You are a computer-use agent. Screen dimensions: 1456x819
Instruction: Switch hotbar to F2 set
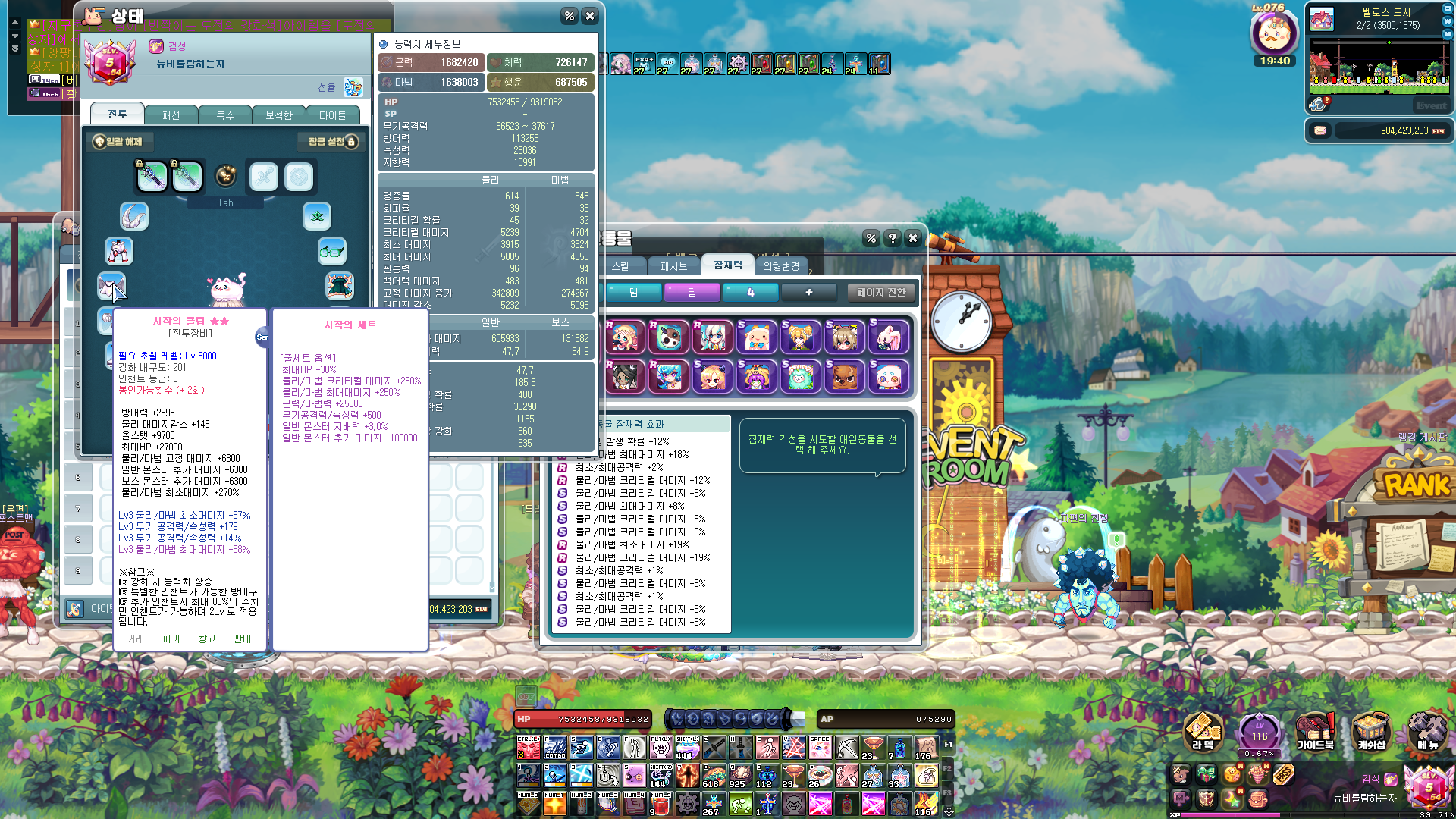pyautogui.click(x=948, y=768)
